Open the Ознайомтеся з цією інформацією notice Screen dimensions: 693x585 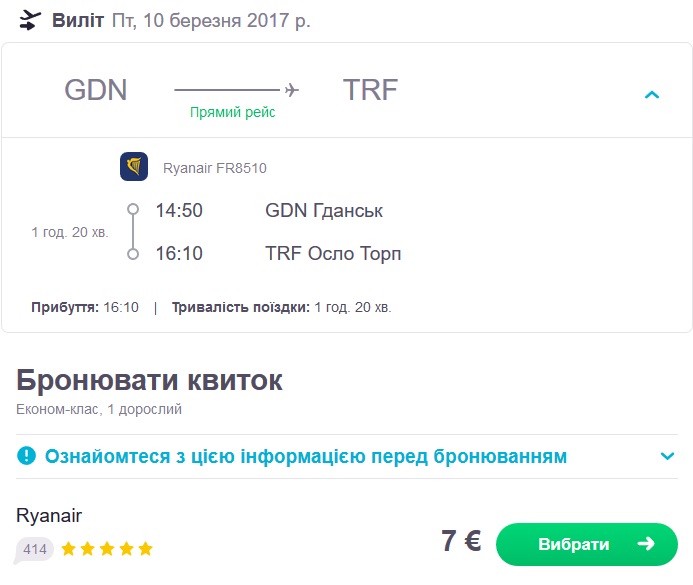coord(306,457)
